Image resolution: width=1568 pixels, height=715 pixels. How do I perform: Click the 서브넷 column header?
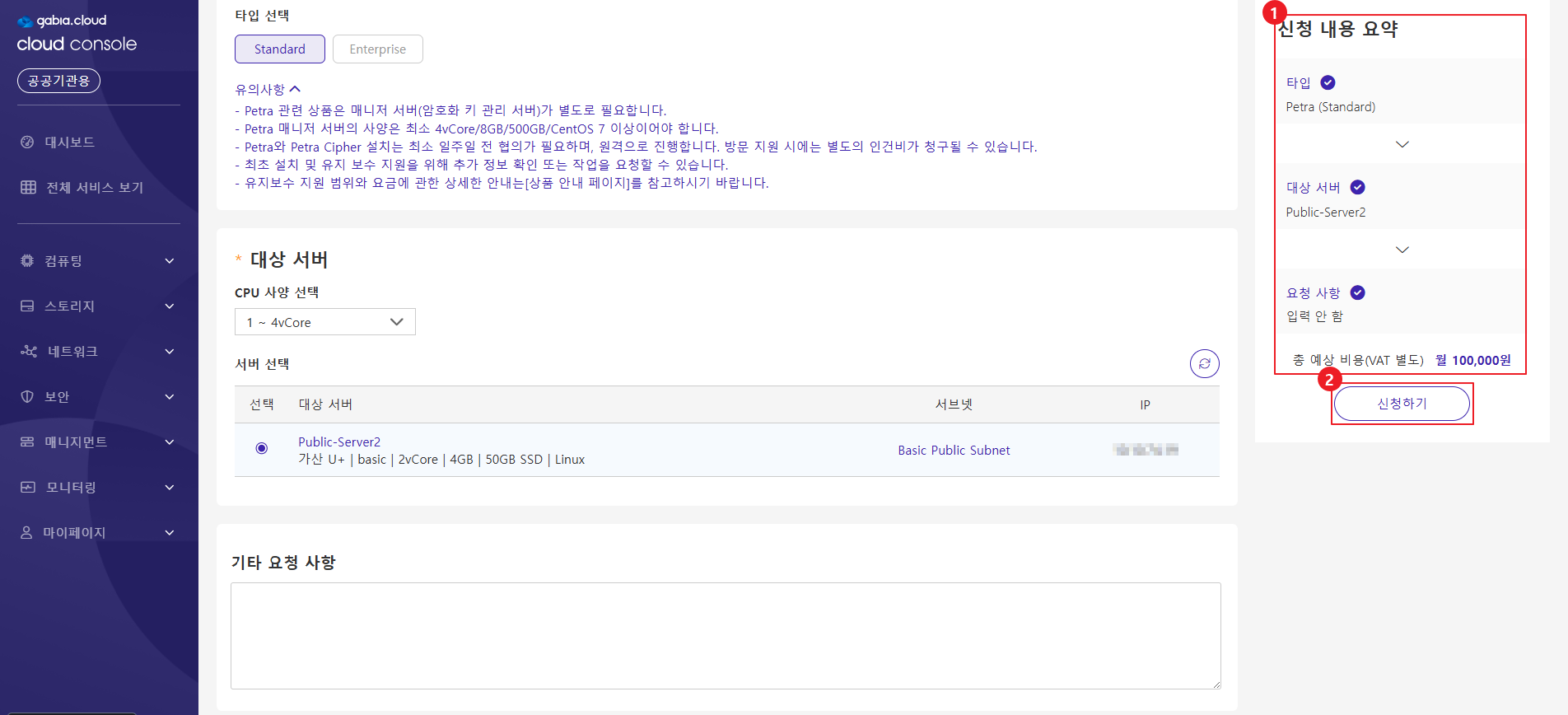954,404
